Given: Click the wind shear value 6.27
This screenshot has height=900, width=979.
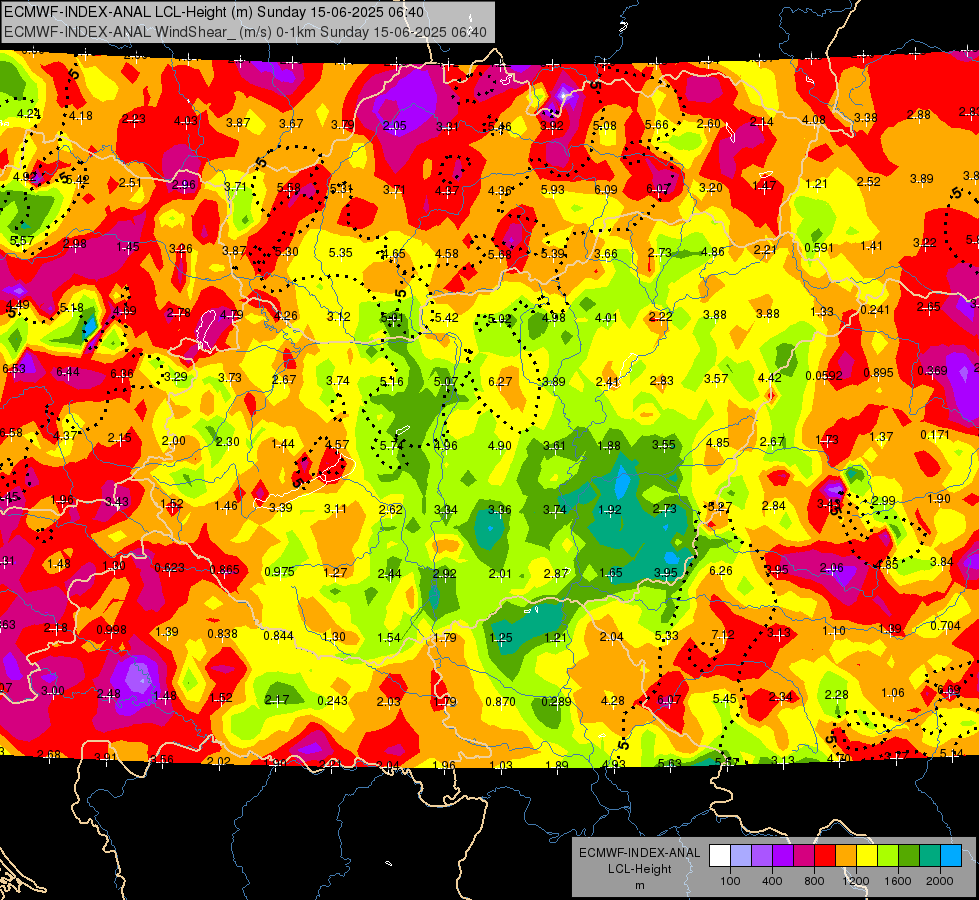Looking at the screenshot, I should 500,381.
